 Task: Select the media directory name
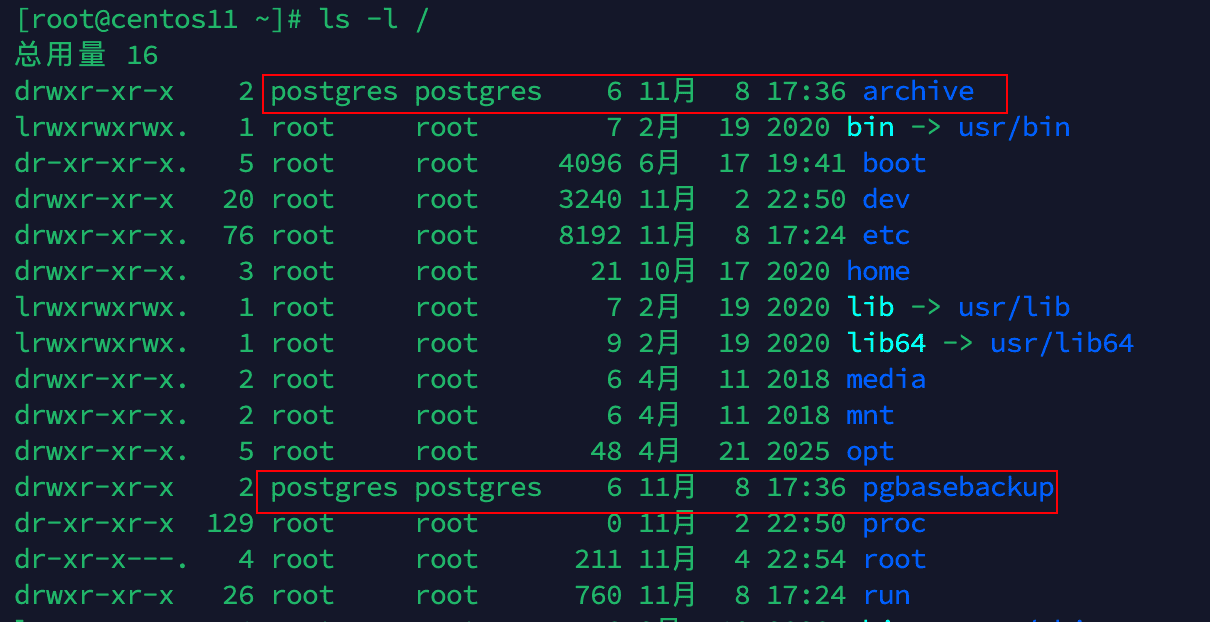pos(885,379)
